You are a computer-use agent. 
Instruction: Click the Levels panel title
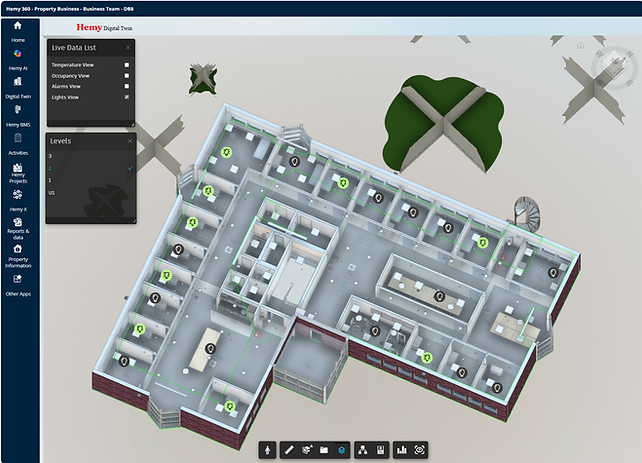61,141
